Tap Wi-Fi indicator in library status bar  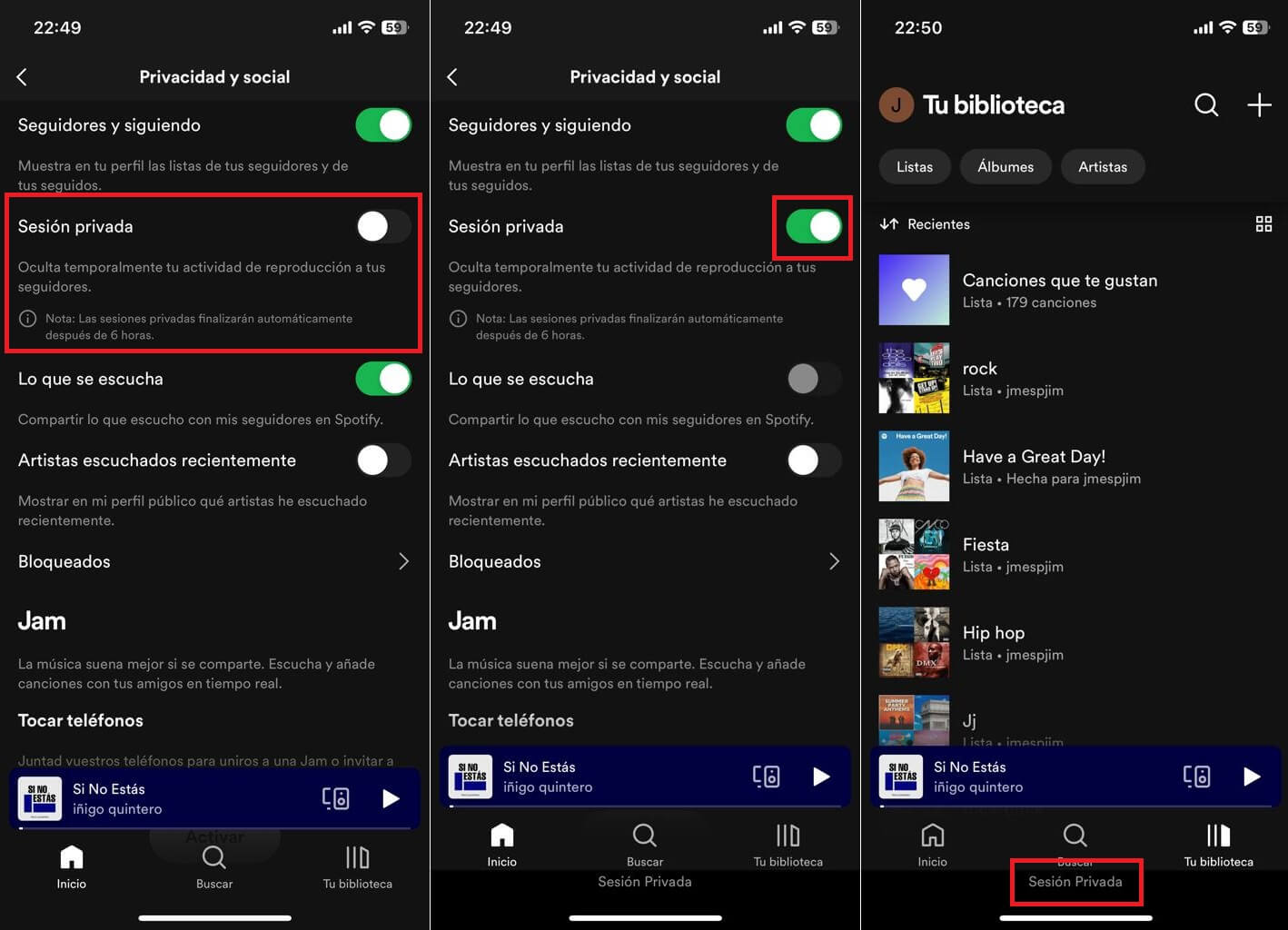click(1227, 27)
